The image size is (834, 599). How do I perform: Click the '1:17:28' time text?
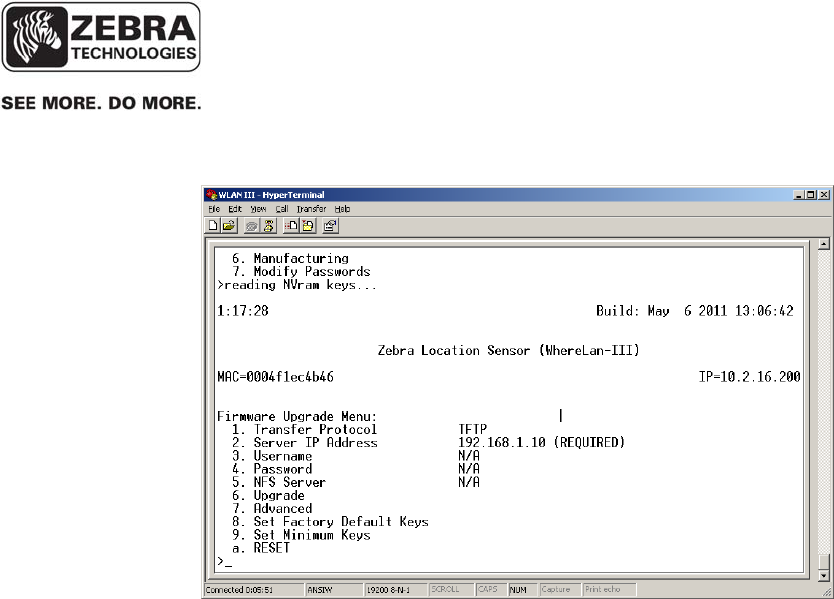[x=243, y=311]
